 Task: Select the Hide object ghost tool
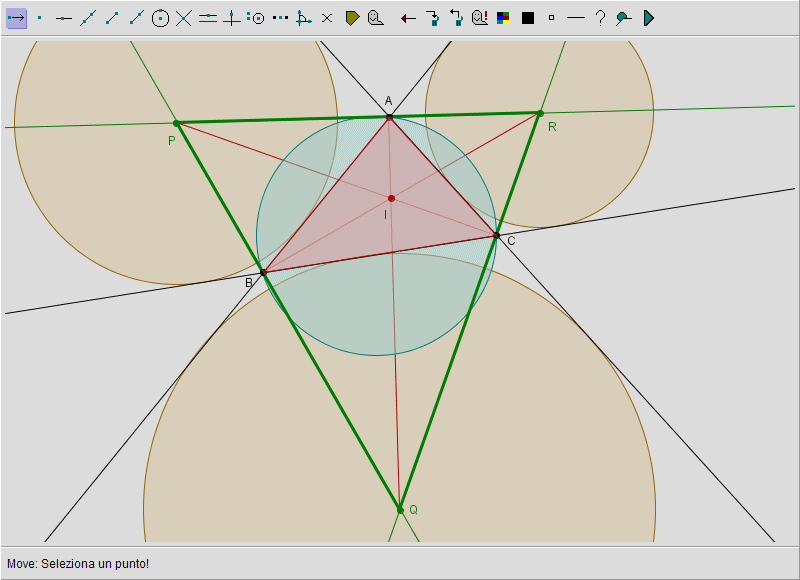(x=376, y=18)
